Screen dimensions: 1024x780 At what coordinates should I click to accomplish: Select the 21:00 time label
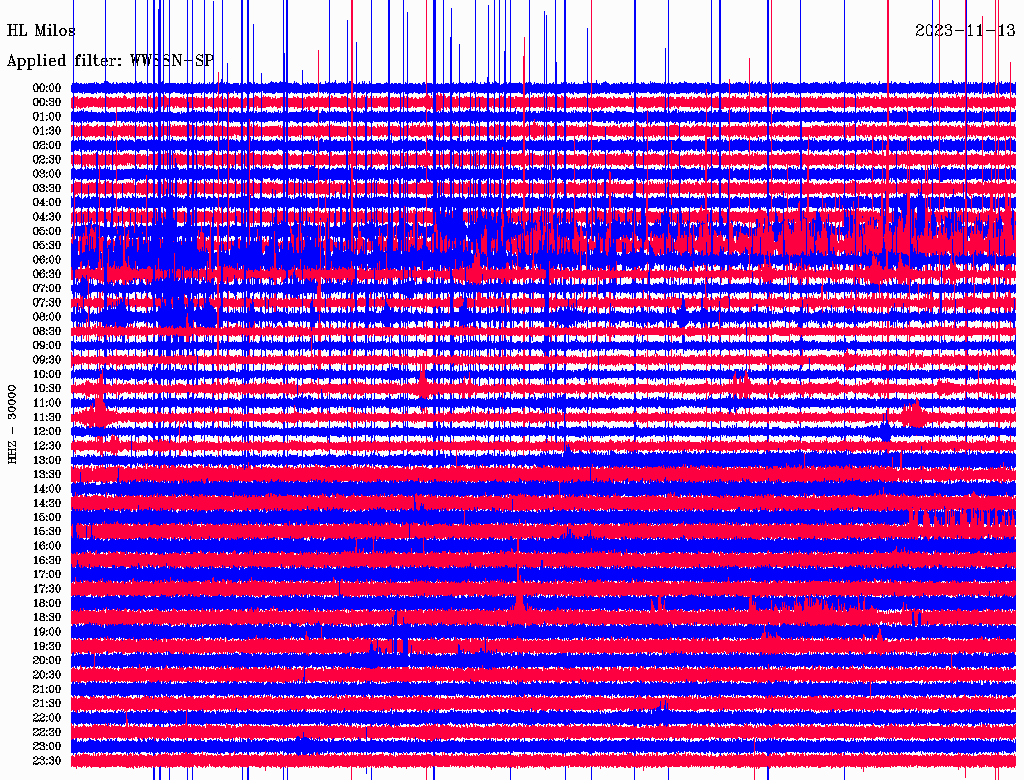point(47,689)
